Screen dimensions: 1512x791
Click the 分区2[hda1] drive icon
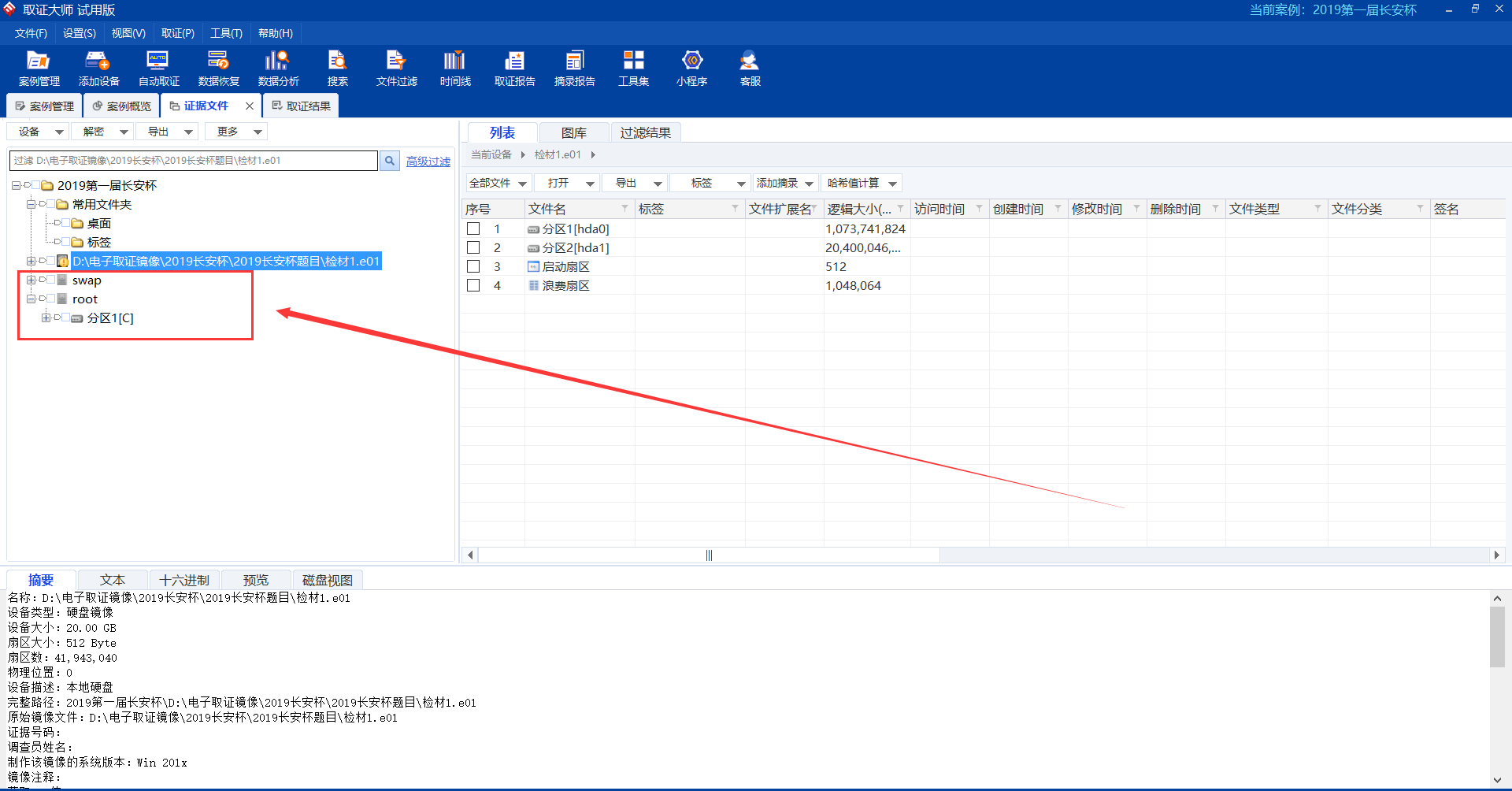point(533,248)
